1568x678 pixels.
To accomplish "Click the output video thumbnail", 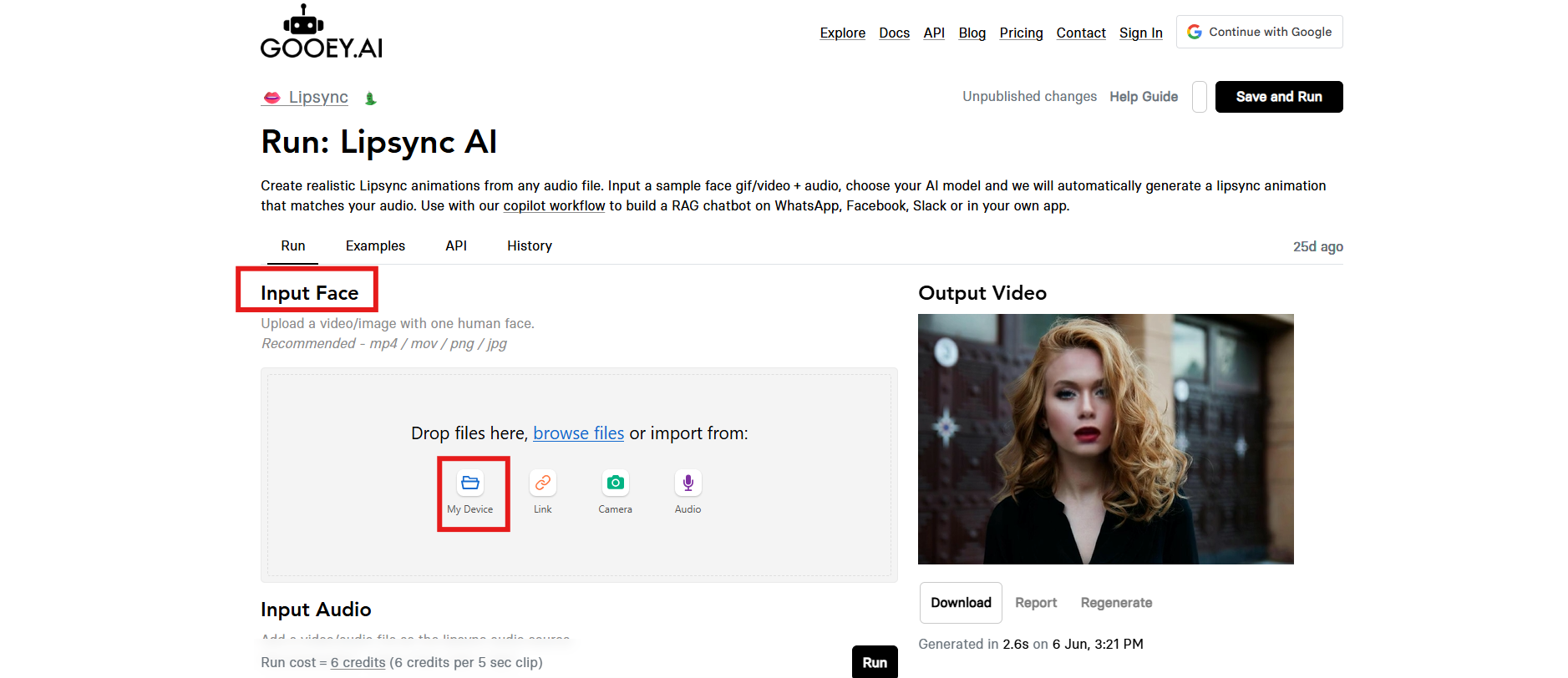I will 1105,439.
